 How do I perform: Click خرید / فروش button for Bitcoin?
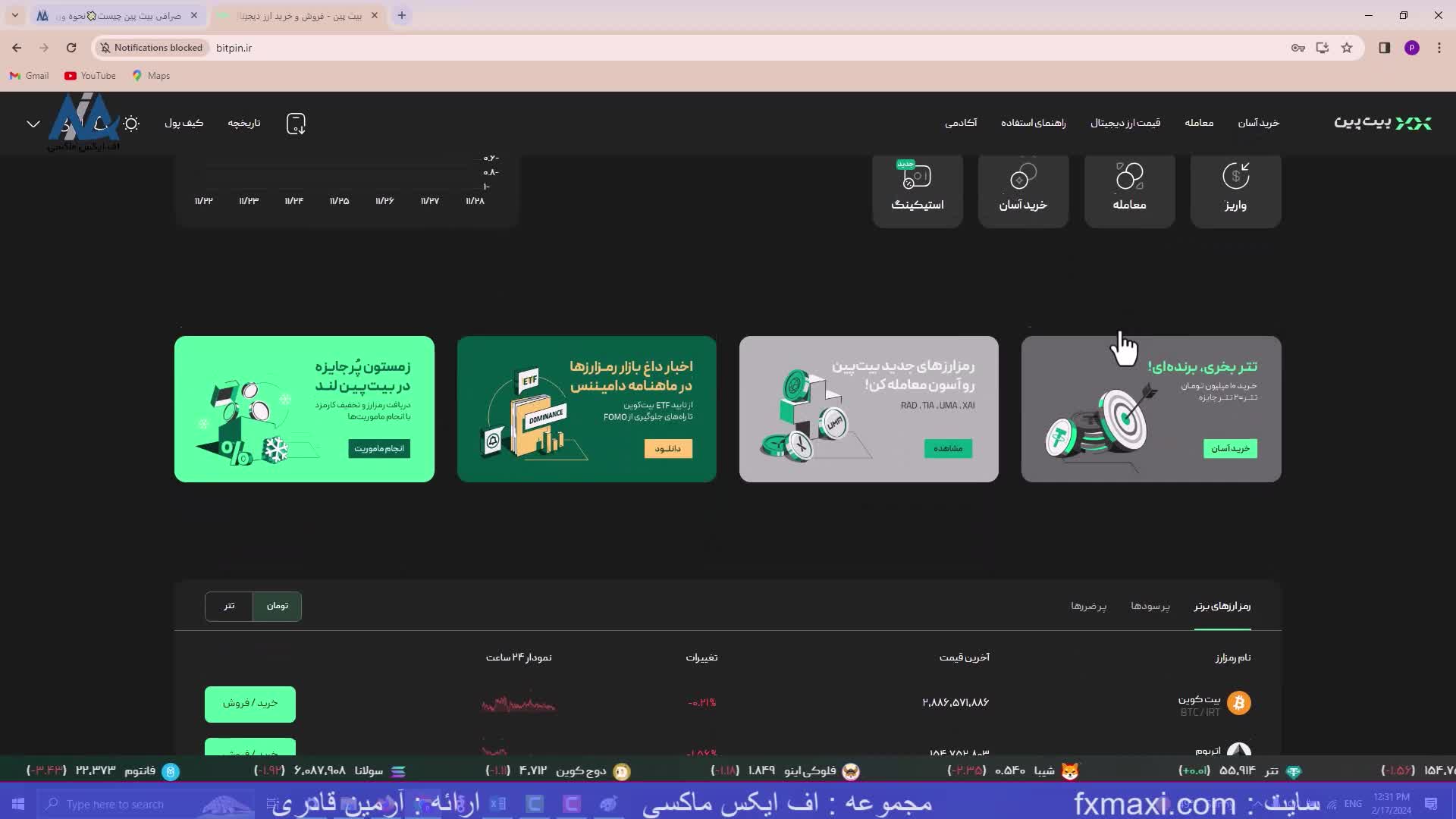point(249,703)
